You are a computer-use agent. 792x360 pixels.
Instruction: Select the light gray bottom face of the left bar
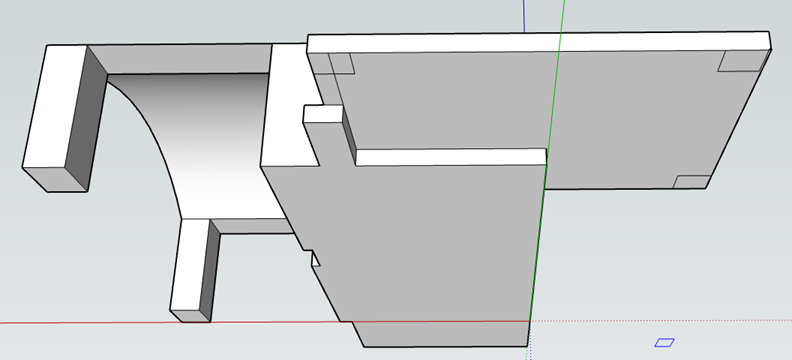tap(56, 179)
